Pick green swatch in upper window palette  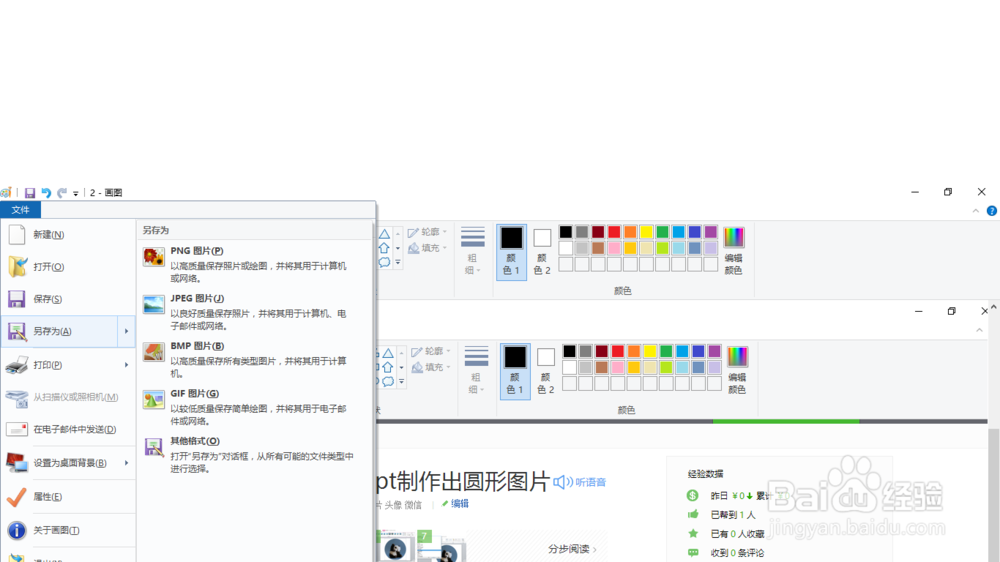(662, 232)
